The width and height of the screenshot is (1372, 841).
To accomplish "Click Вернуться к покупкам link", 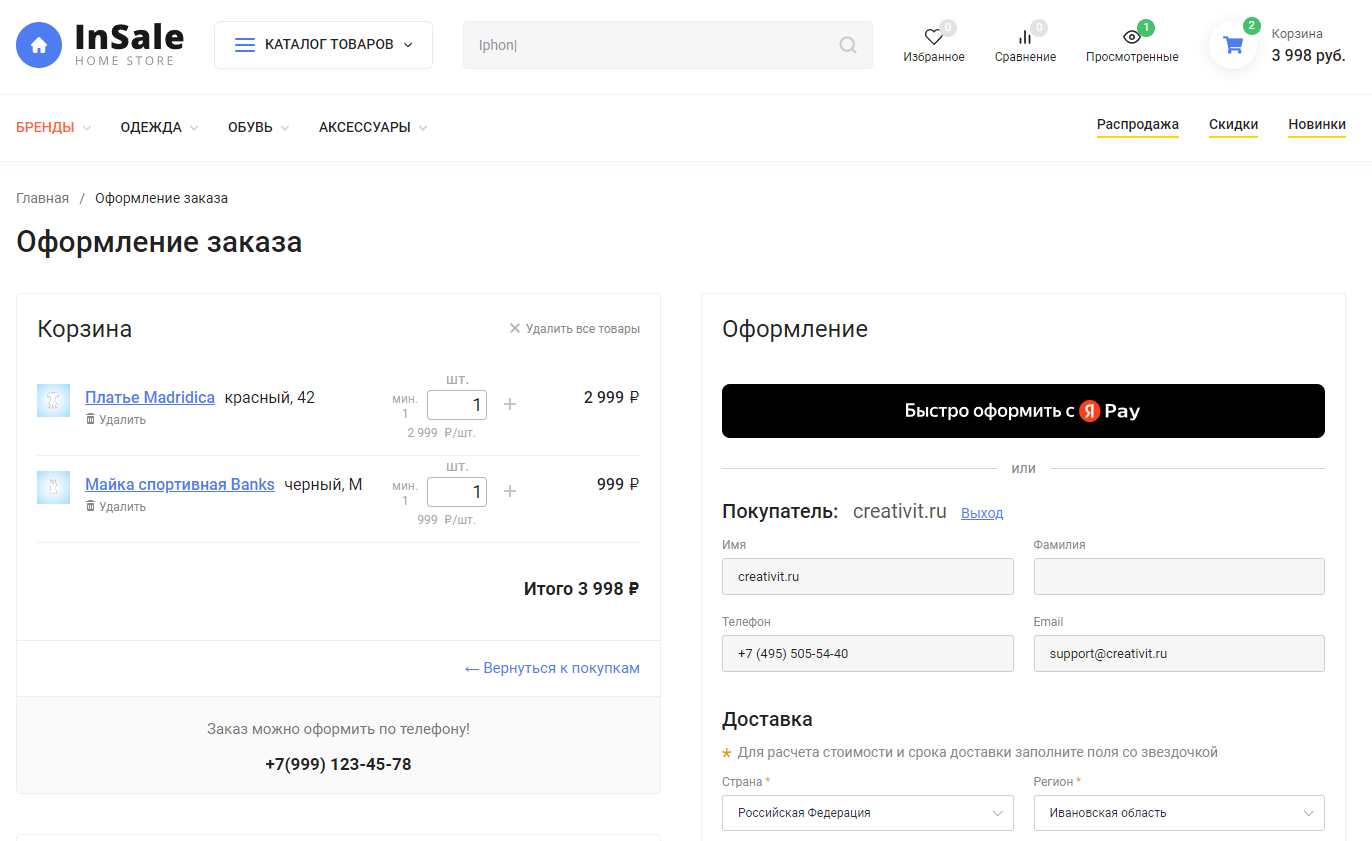I will click(x=552, y=668).
